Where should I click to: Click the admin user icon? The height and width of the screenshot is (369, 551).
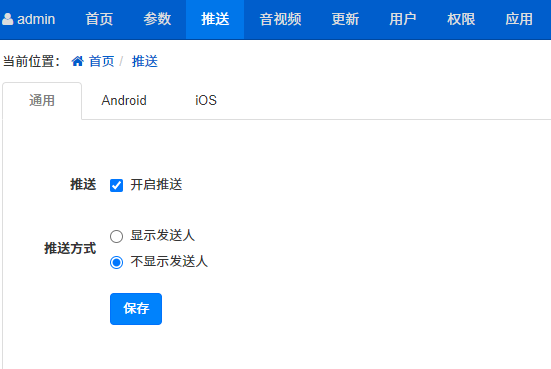8,19
